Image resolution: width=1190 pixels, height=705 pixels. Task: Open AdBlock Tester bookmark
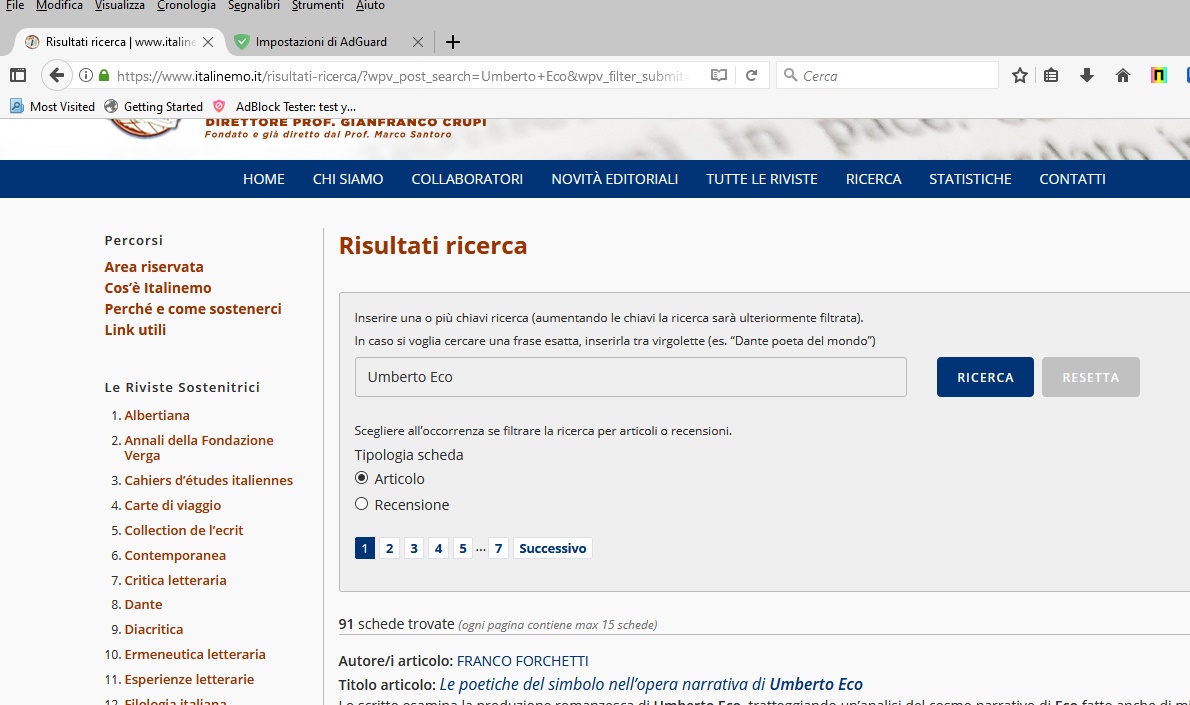tap(284, 106)
